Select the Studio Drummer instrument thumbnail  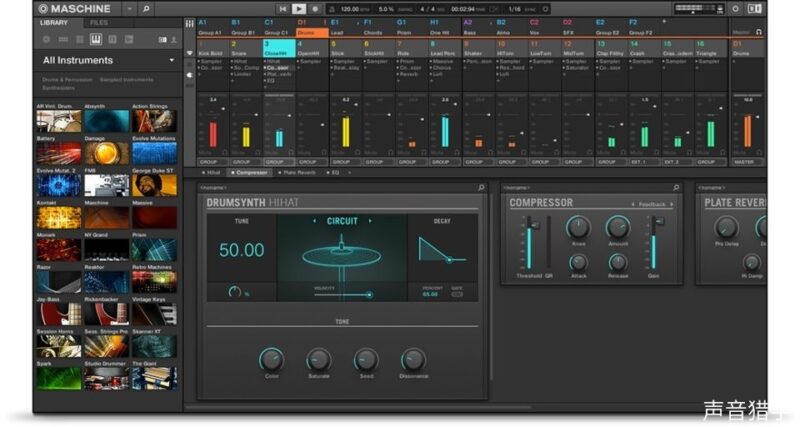click(107, 378)
